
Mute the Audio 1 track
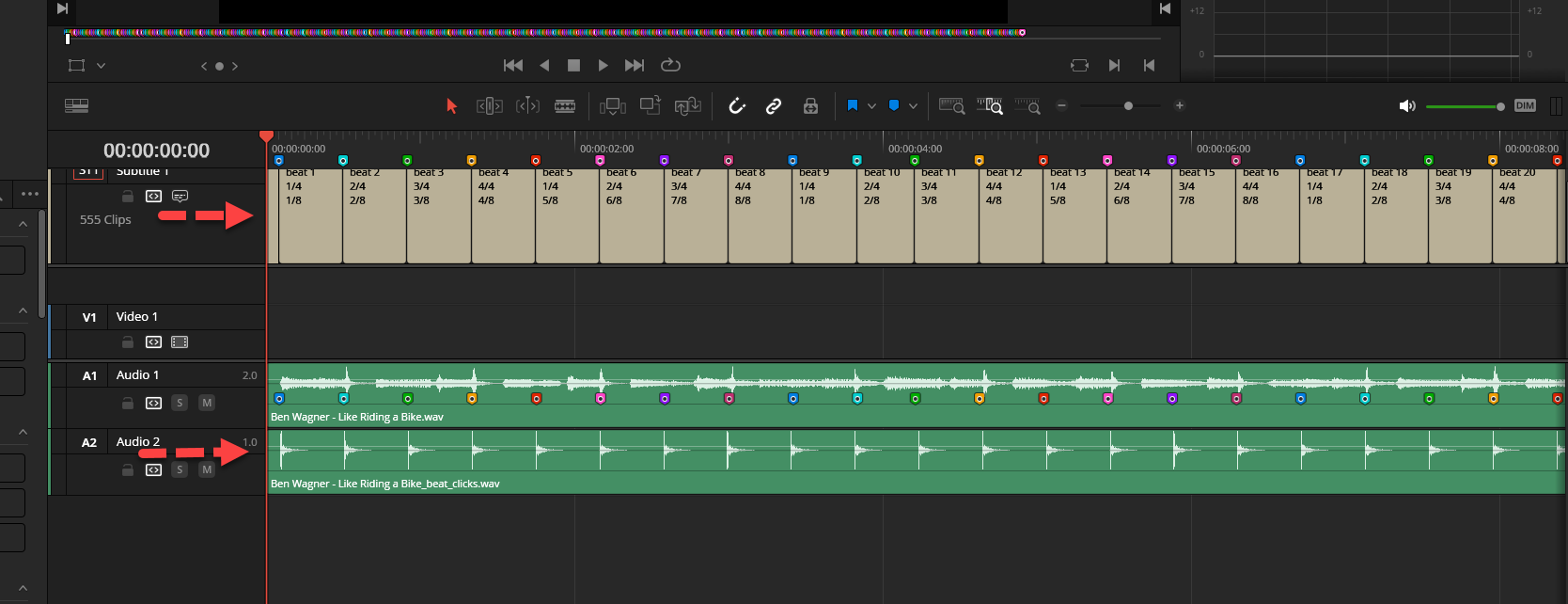click(207, 403)
